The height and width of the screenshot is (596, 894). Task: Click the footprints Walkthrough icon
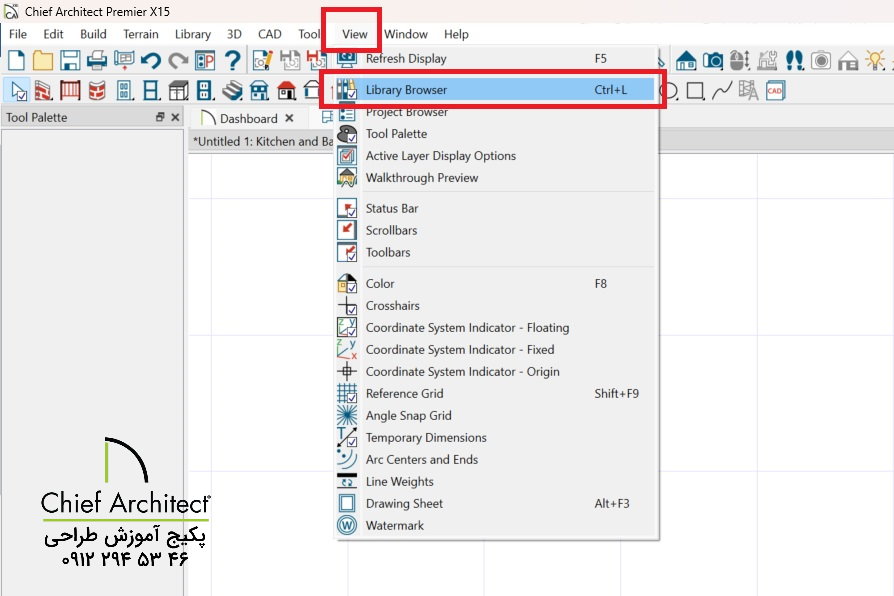(794, 60)
